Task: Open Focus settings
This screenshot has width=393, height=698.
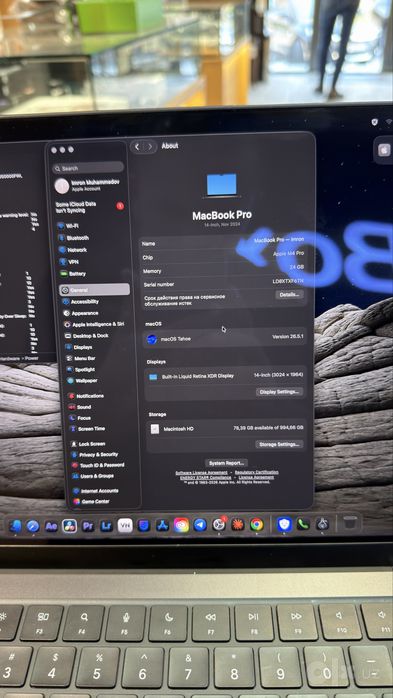Action: click(x=80, y=418)
